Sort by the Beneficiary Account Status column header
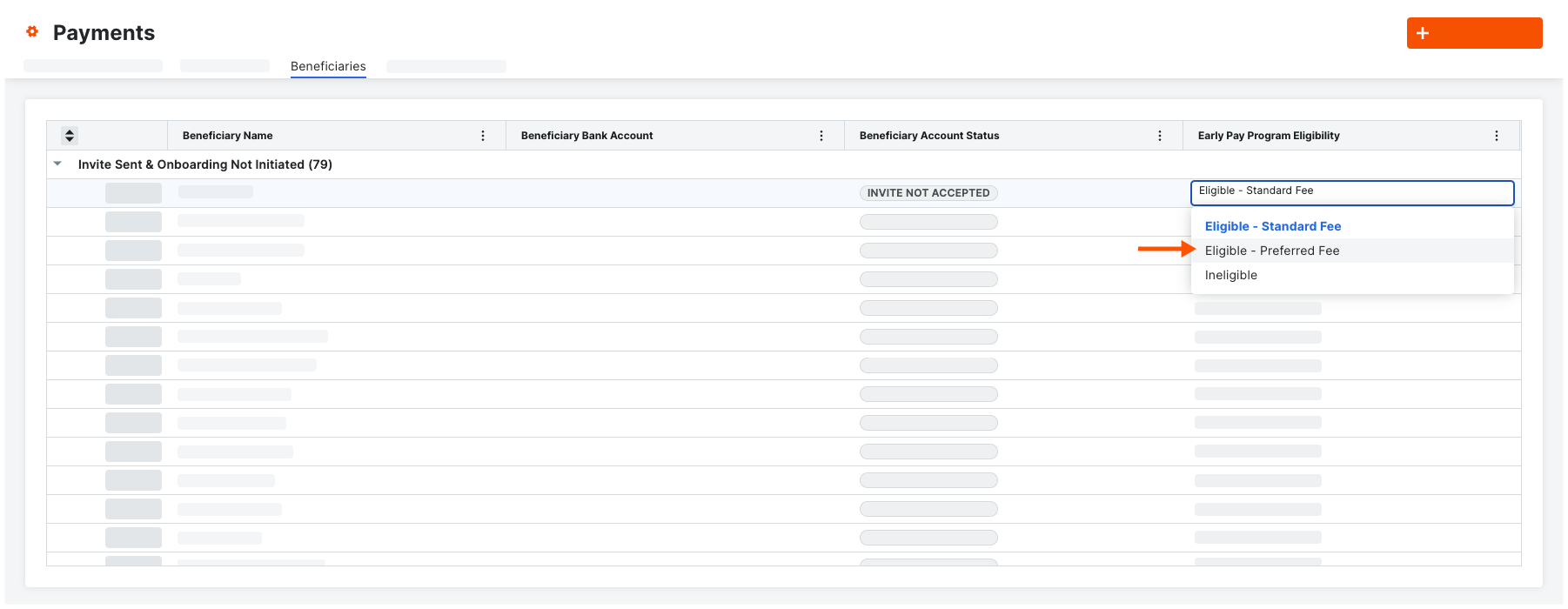 [929, 136]
